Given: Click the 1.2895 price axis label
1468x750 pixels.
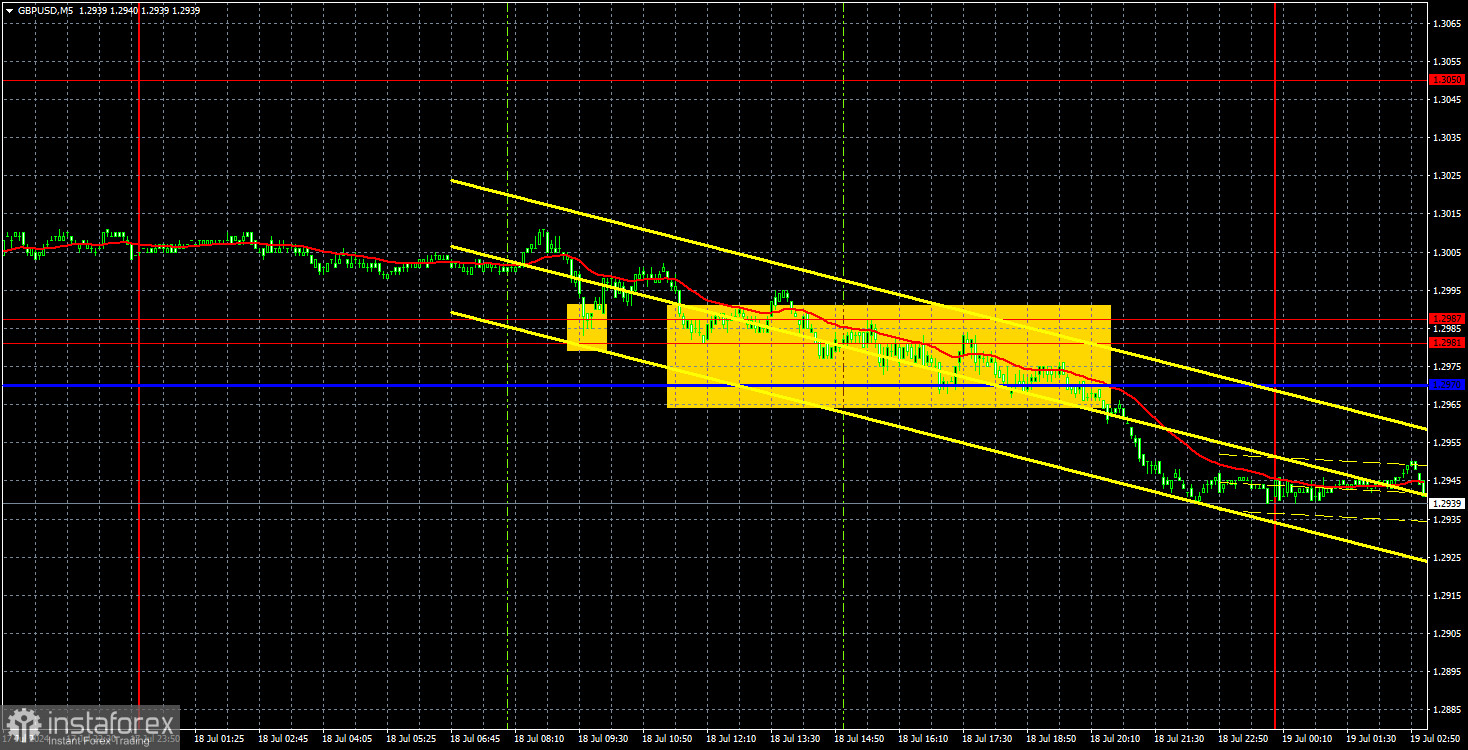Looking at the screenshot, I should 1447,672.
